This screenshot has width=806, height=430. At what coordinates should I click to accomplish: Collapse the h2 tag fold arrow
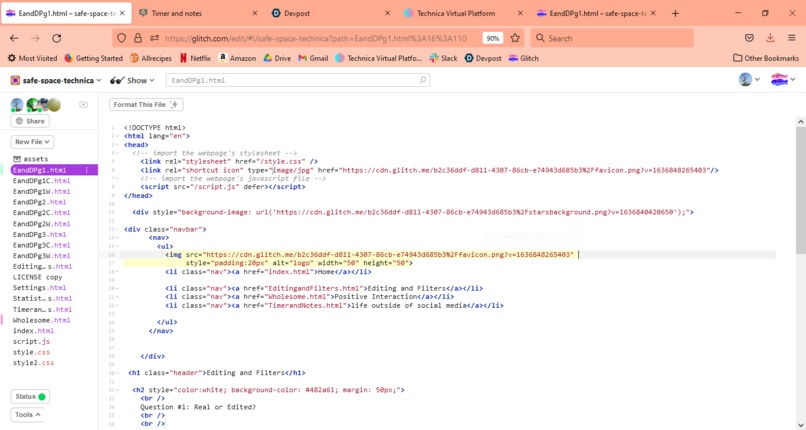point(117,390)
